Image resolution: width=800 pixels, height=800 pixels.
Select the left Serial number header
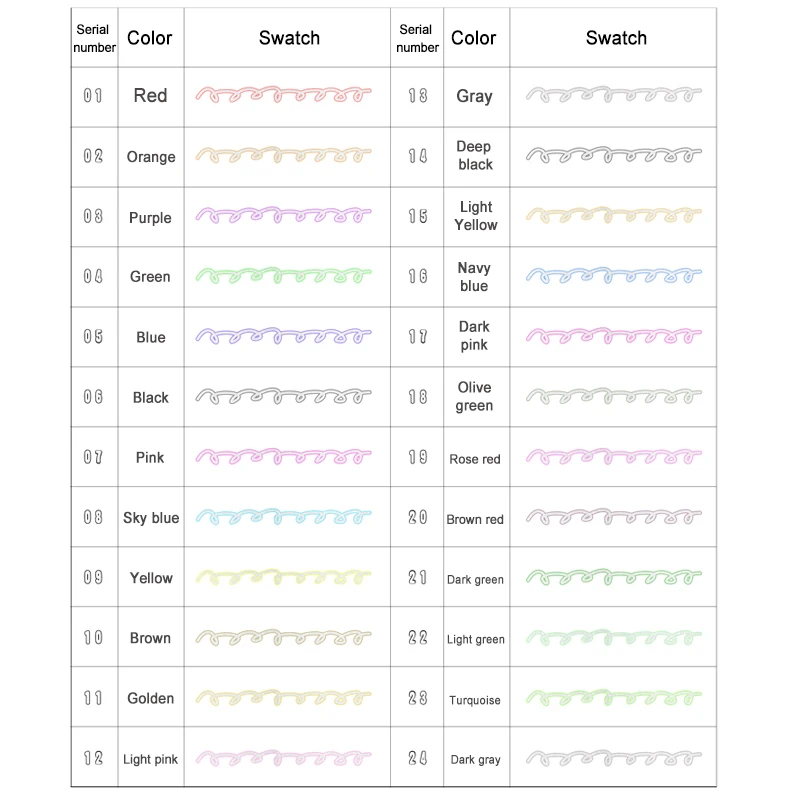pos(93,38)
